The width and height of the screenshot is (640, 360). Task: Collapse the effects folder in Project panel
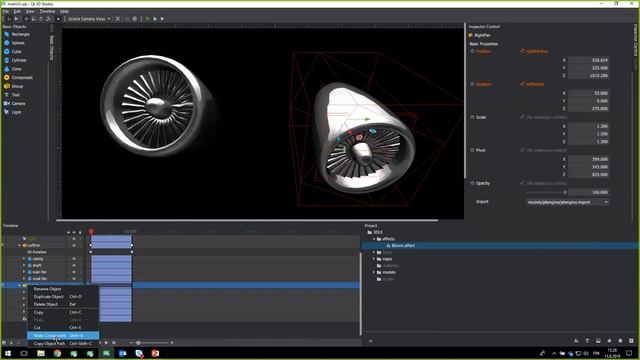tap(374, 239)
